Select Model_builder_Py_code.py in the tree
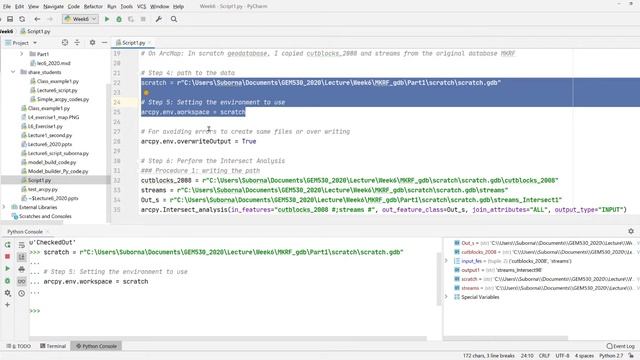640x360 pixels. pyautogui.click(x=58, y=171)
